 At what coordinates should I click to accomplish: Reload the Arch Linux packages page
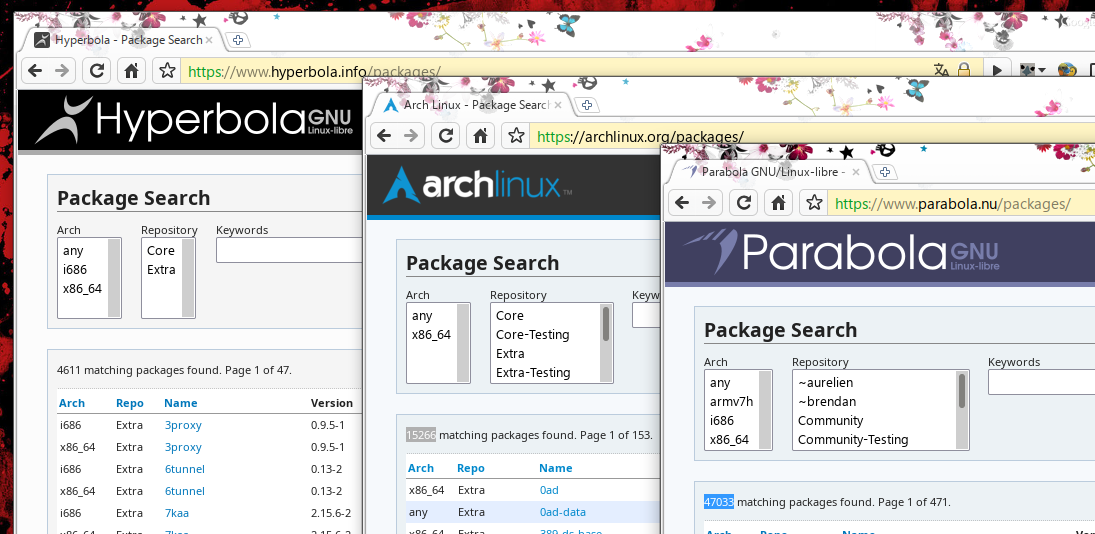click(446, 135)
